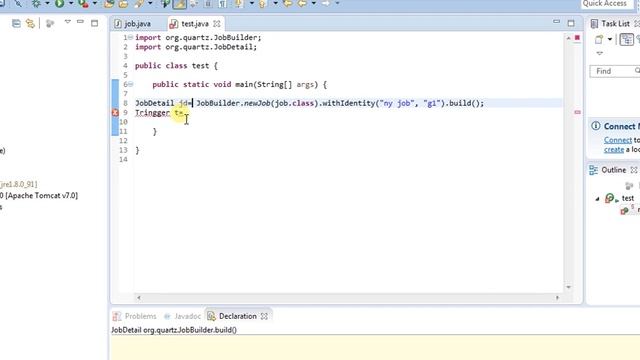
Task: Click 'Tringger' text on line 9
Action: point(152,113)
